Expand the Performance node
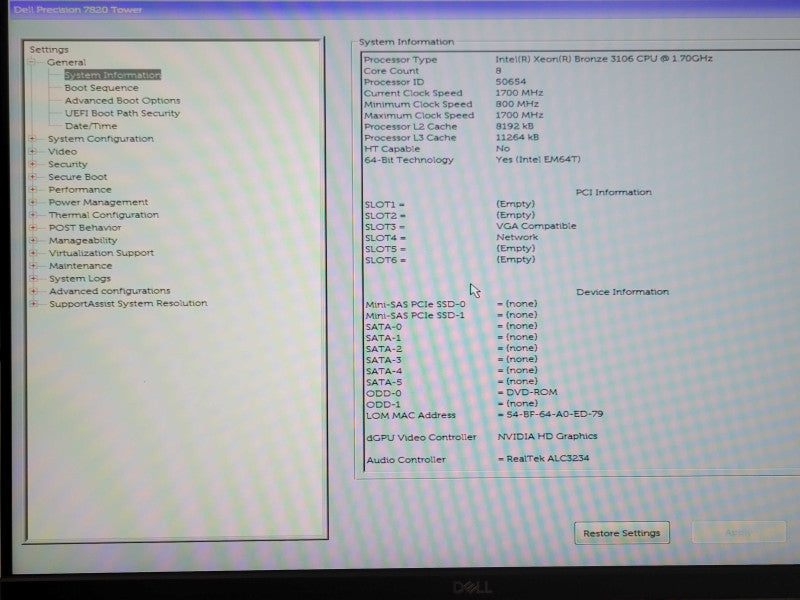The height and width of the screenshot is (600, 800). [x=33, y=189]
